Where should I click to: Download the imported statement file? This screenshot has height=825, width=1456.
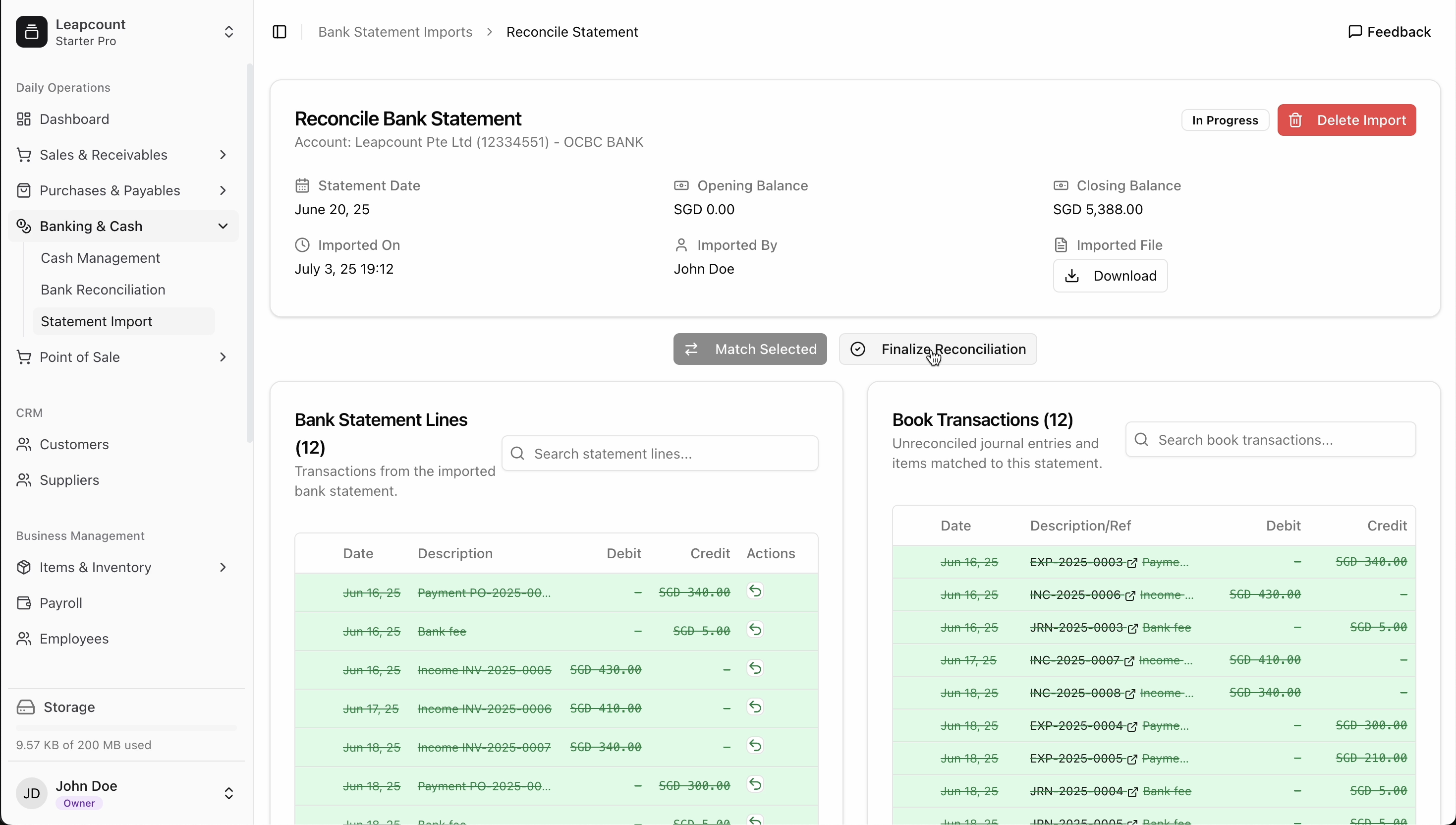coord(1110,276)
